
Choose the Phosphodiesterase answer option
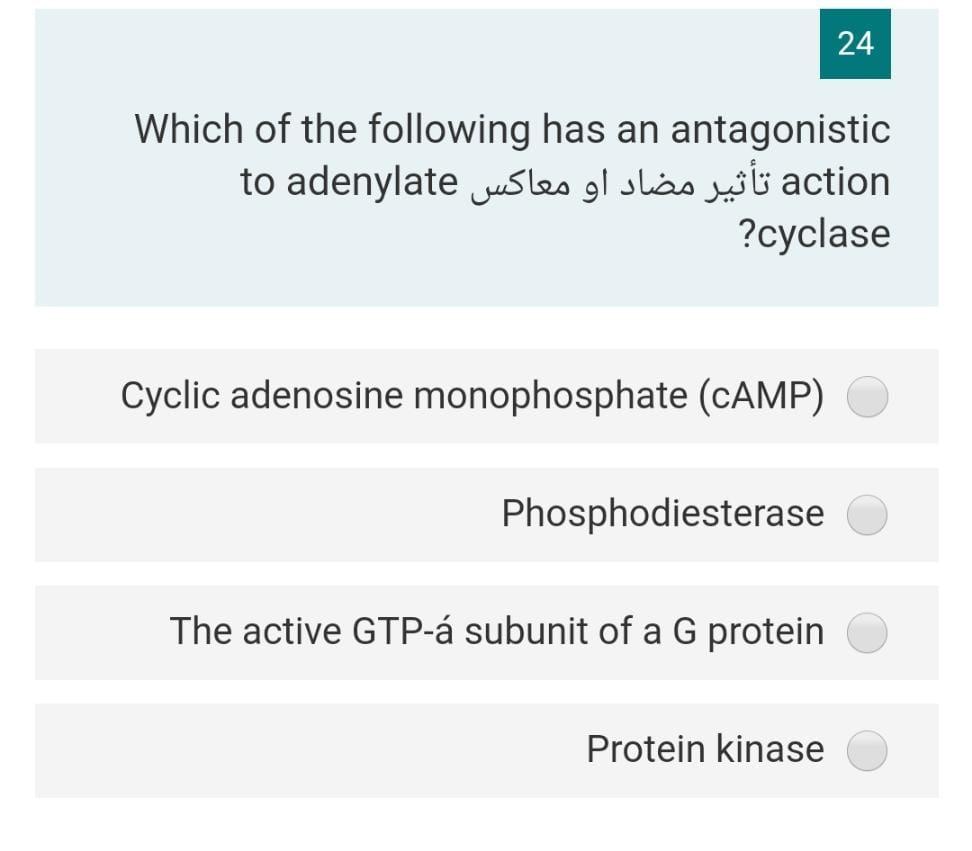pyautogui.click(x=663, y=514)
